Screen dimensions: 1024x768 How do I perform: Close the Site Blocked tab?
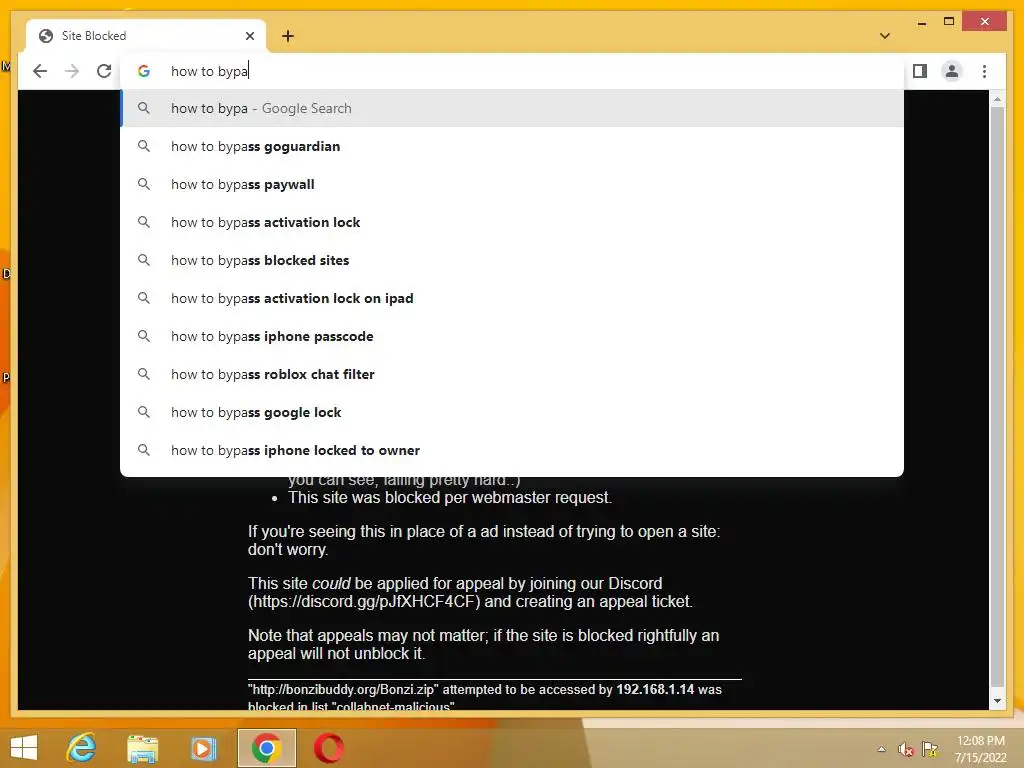click(x=249, y=36)
